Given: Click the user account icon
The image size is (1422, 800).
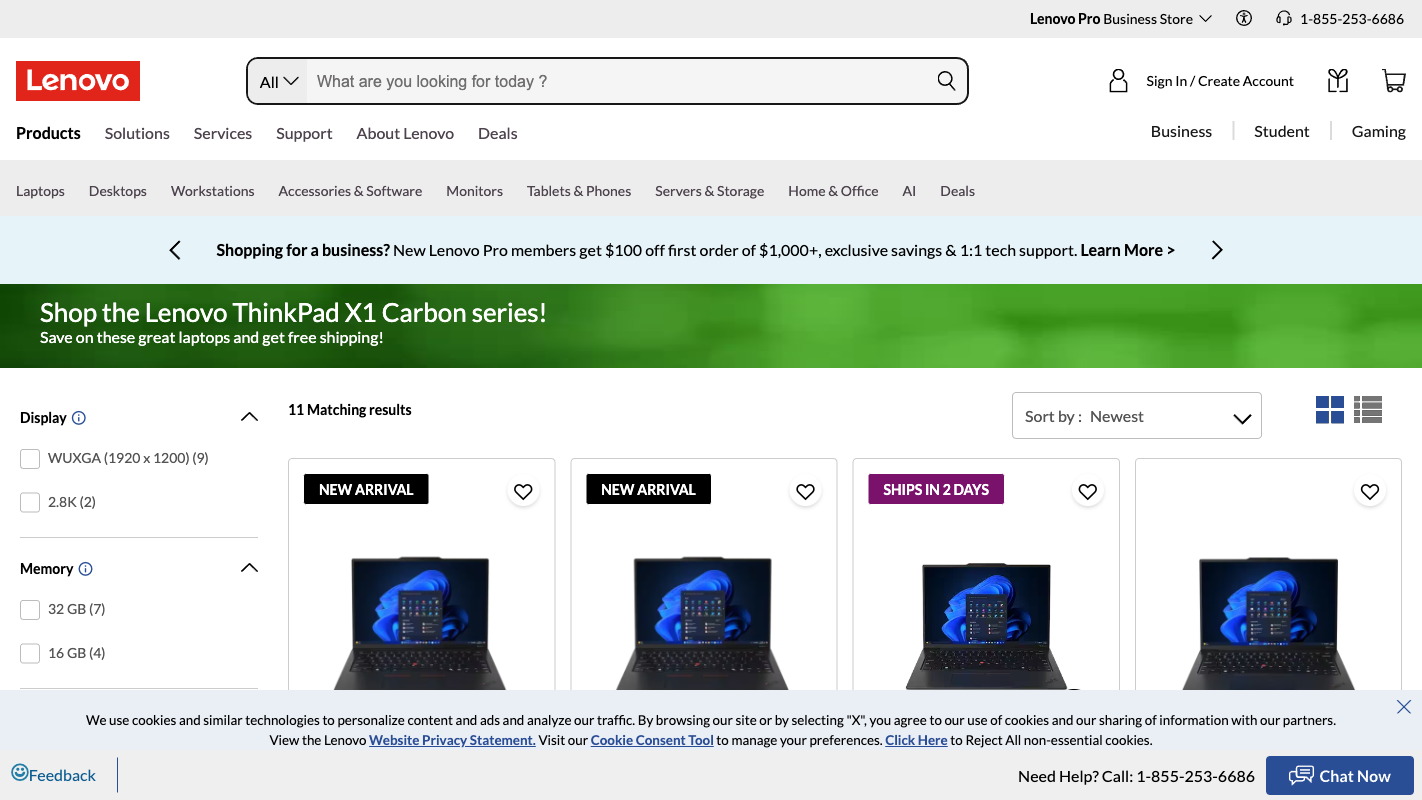Looking at the screenshot, I should (1119, 81).
